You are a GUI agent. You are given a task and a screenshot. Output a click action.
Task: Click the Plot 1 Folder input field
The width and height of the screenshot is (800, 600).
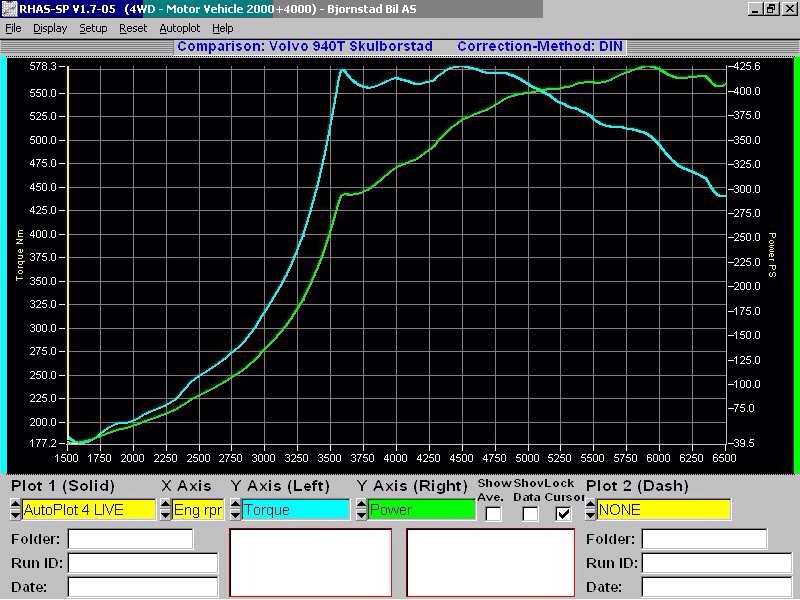click(131, 539)
